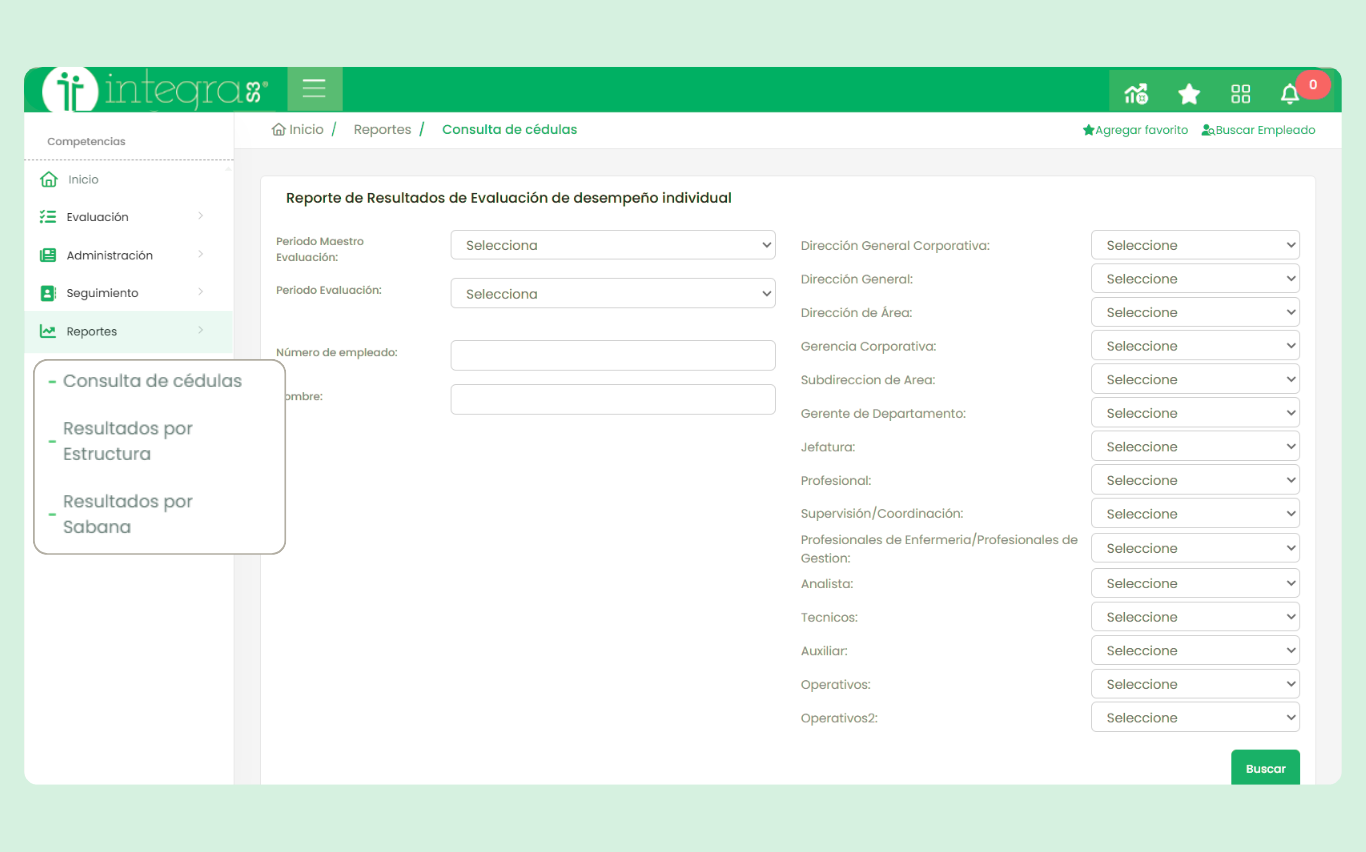
Task: Click the Administración newspaper icon in sidebar
Action: (x=48, y=255)
